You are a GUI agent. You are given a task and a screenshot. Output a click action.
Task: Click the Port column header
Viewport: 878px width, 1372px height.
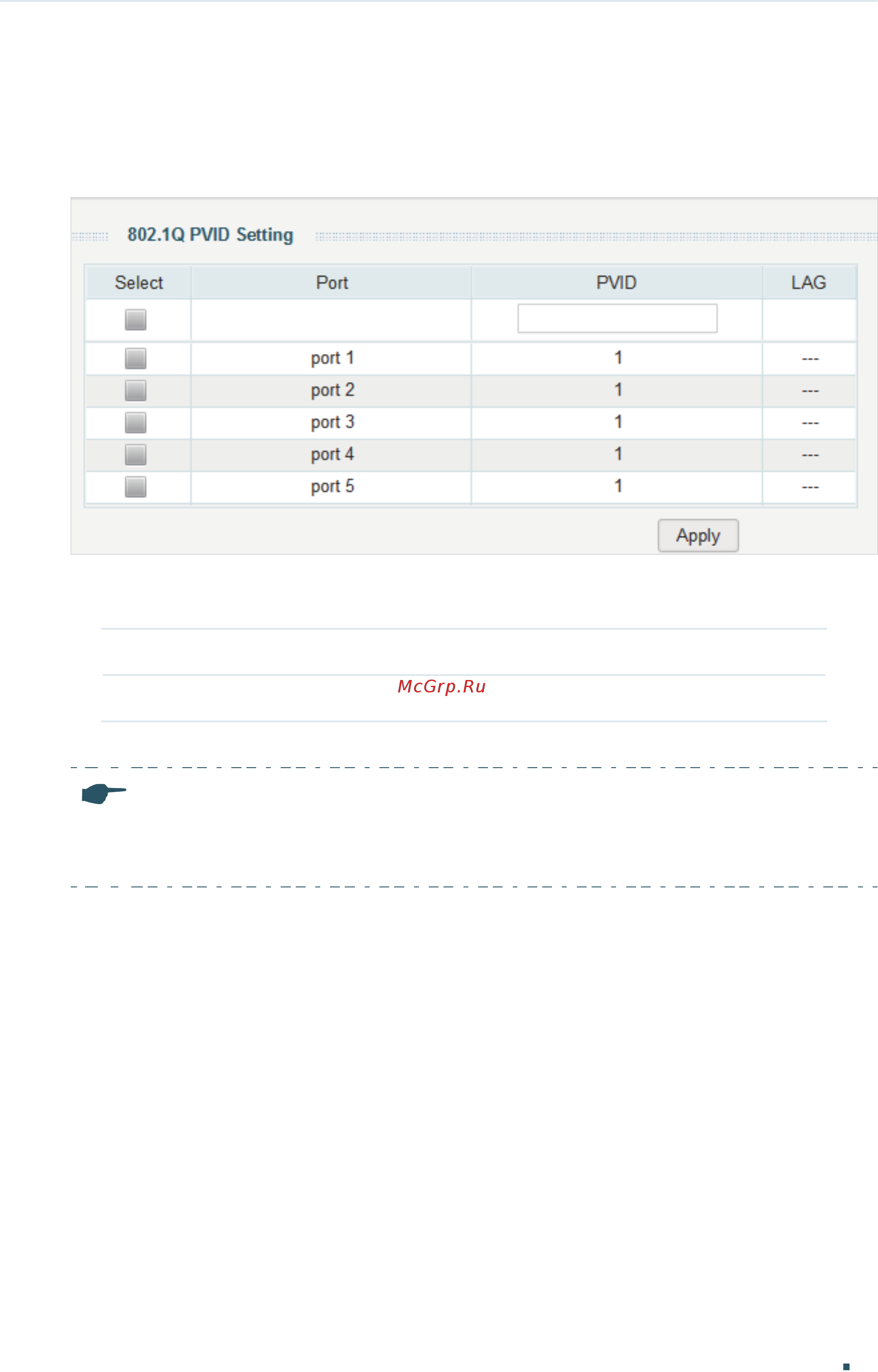(332, 283)
